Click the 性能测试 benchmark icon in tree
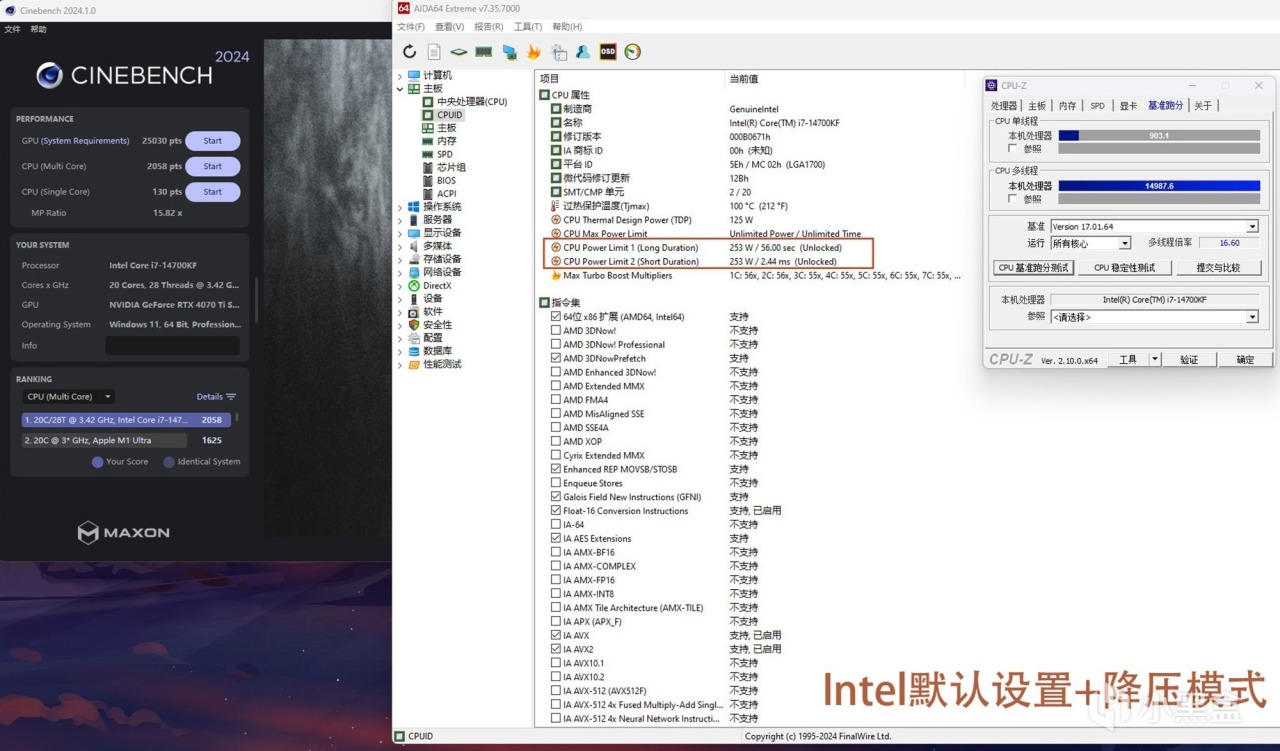The image size is (1280, 751). coord(414,364)
